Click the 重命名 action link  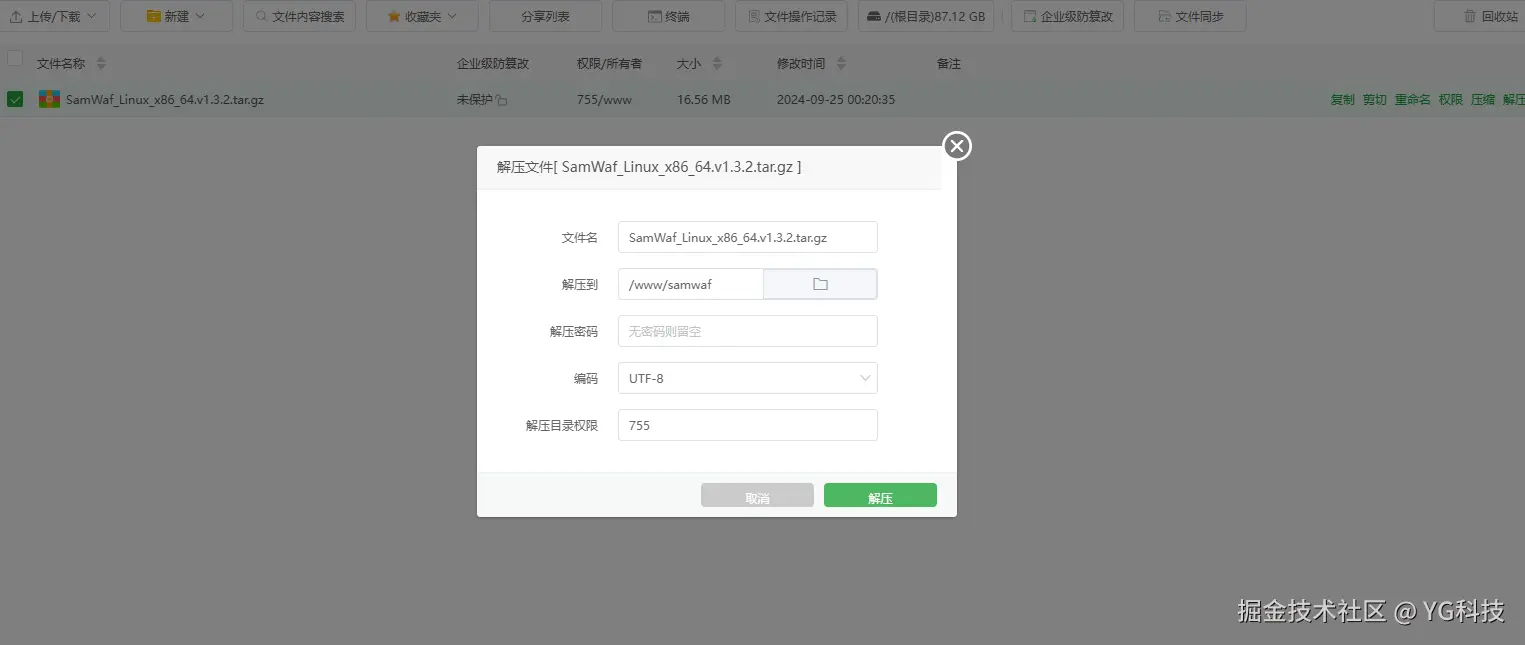[1412, 100]
